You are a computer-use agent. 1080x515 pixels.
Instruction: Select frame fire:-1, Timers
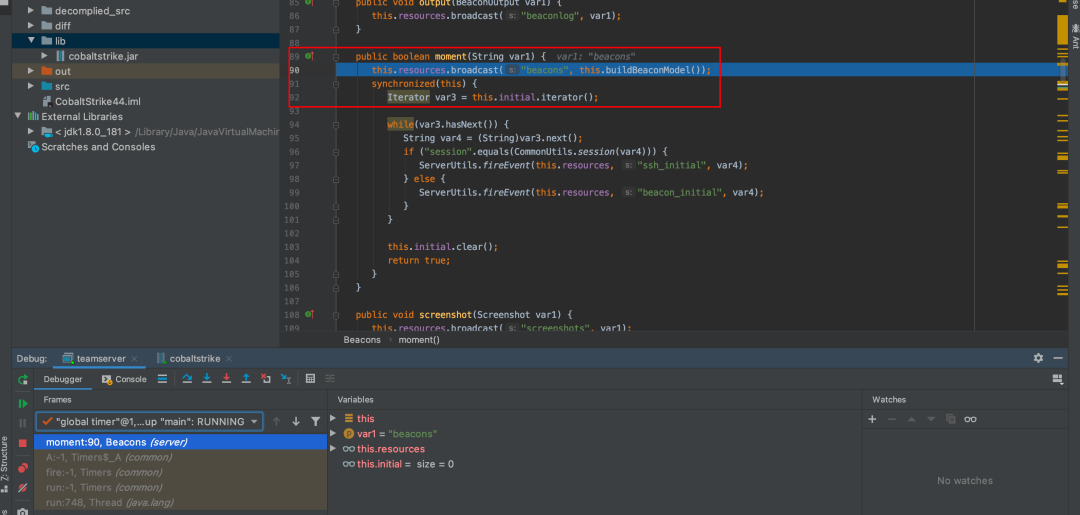point(180,472)
